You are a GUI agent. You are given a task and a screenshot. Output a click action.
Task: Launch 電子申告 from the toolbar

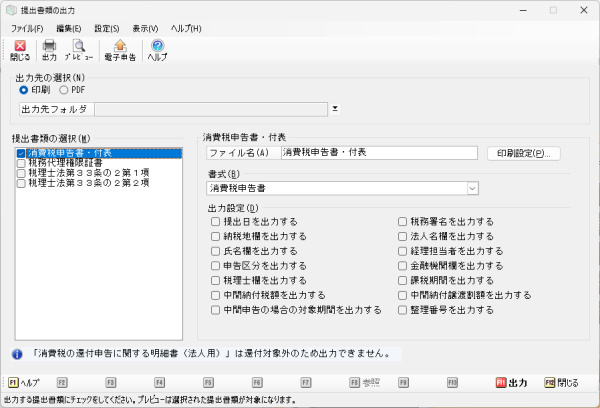(120, 50)
